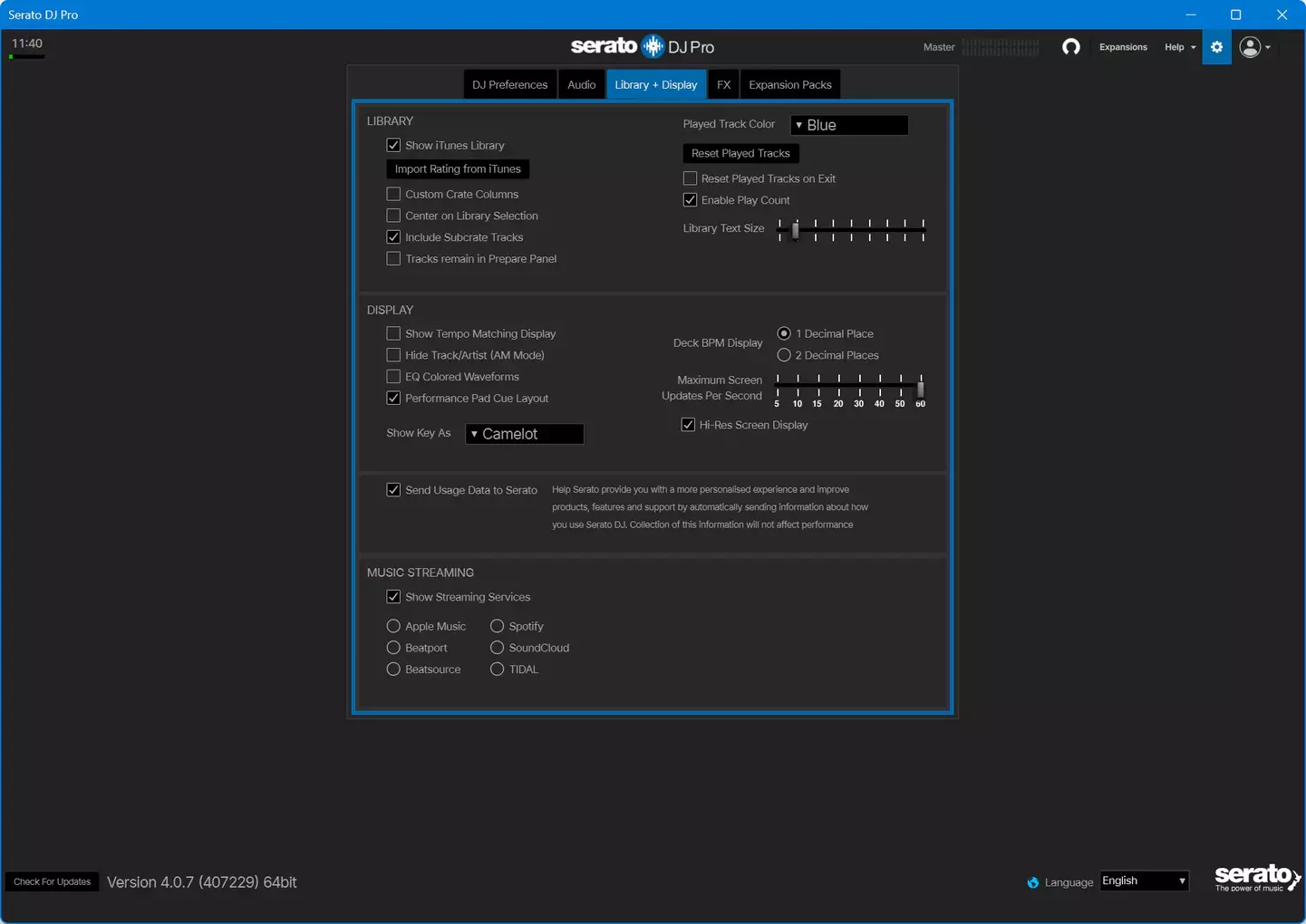Uncheck Send Usage Data to Serato
This screenshot has width=1306, height=924.
393,490
